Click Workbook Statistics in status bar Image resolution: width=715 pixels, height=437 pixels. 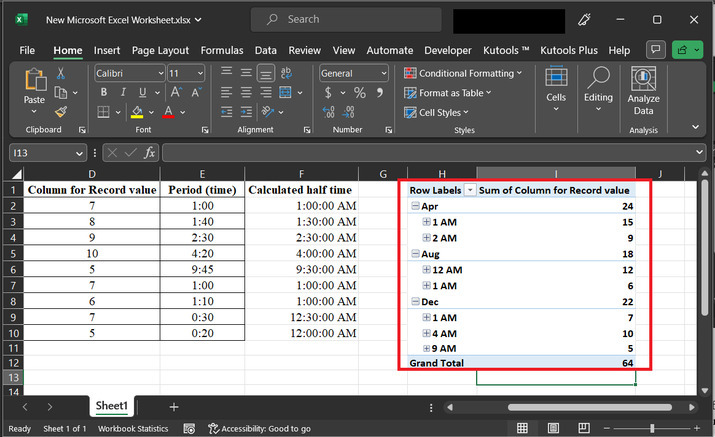134,428
